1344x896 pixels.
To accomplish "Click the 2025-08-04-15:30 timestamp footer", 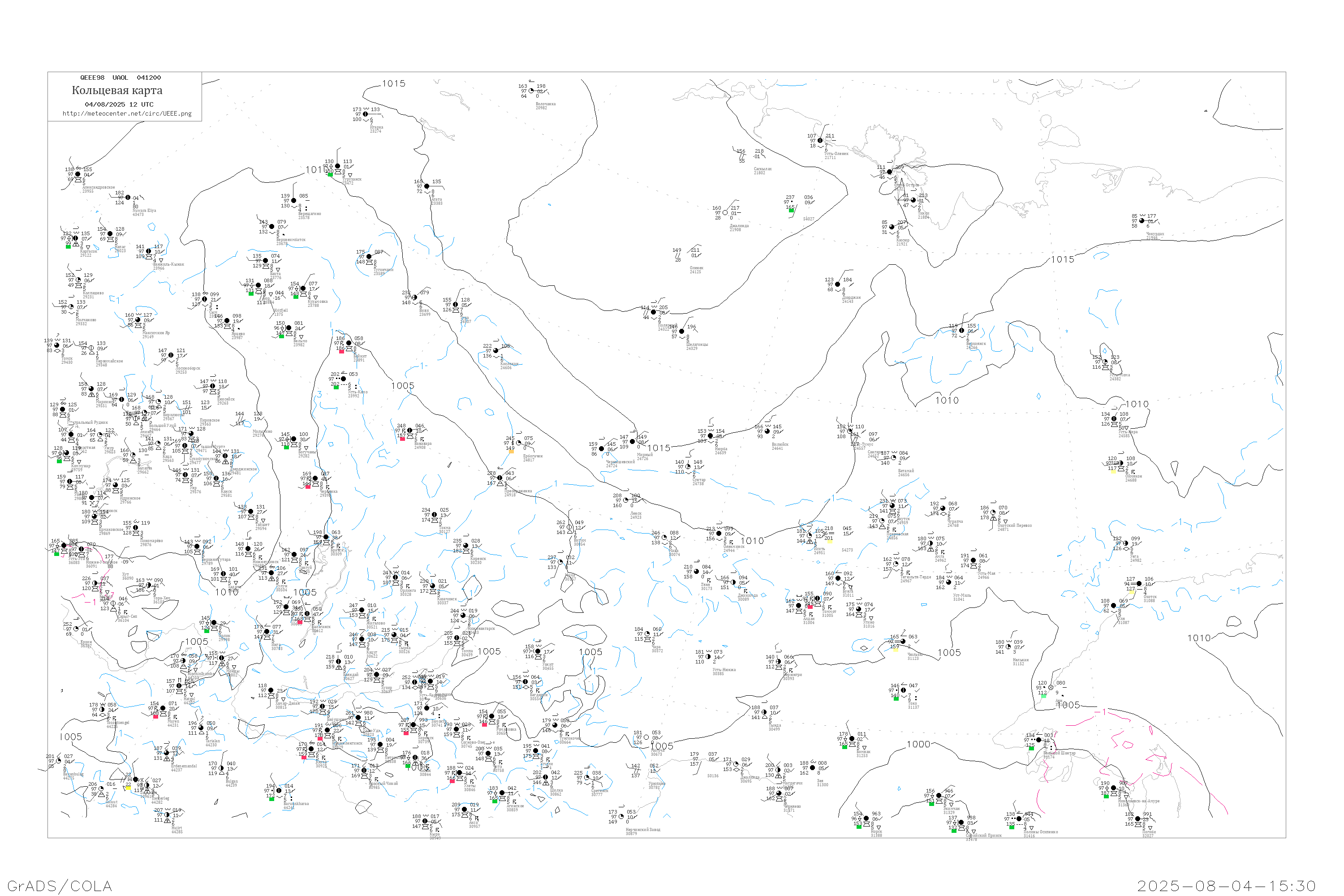I will (x=1227, y=886).
